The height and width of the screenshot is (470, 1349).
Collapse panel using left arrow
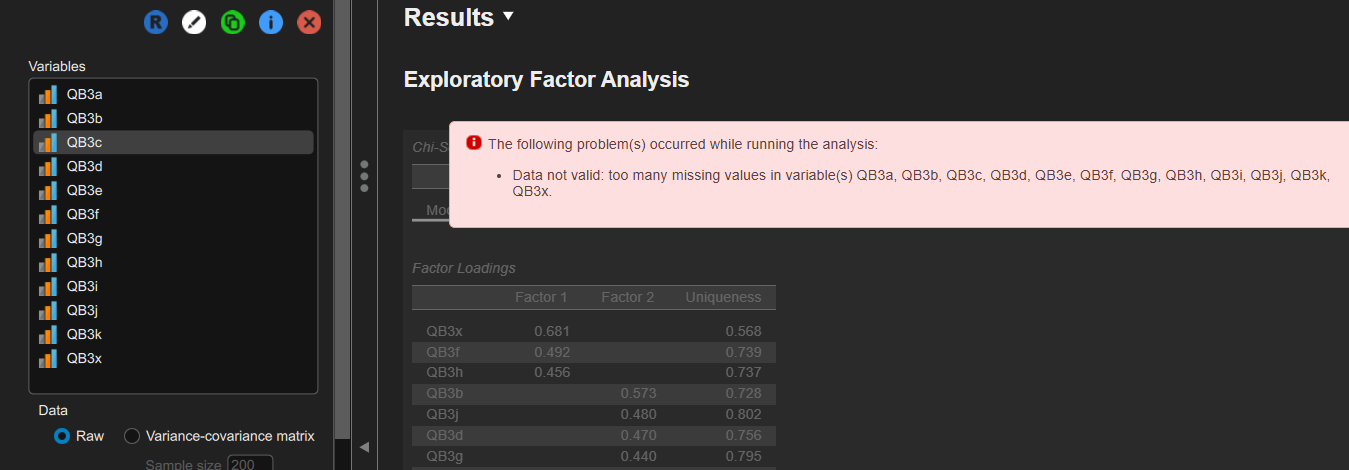pos(364,446)
